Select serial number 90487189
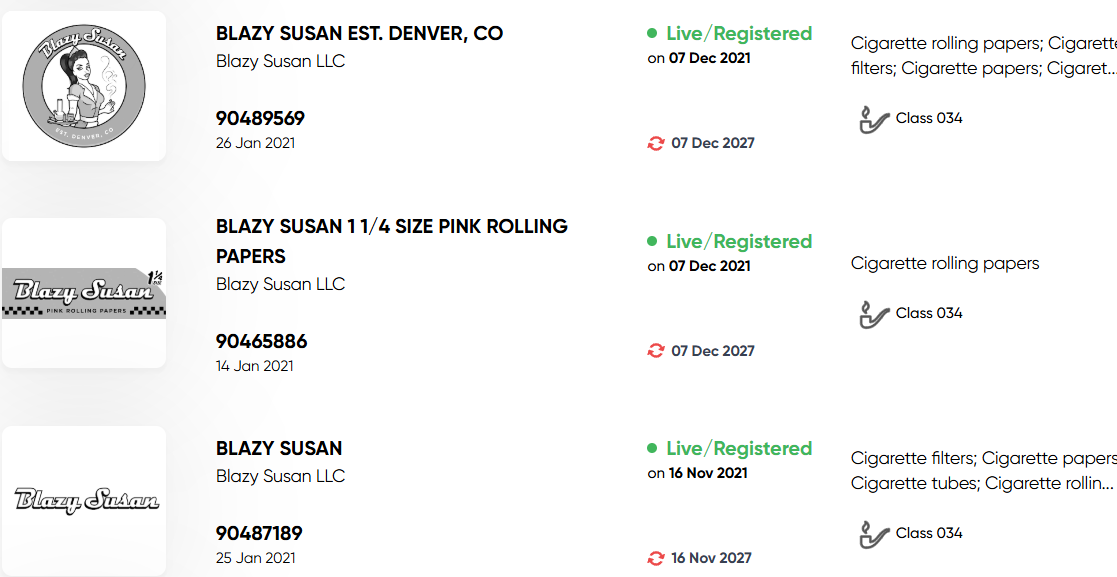Image resolution: width=1117 pixels, height=577 pixels. (259, 533)
